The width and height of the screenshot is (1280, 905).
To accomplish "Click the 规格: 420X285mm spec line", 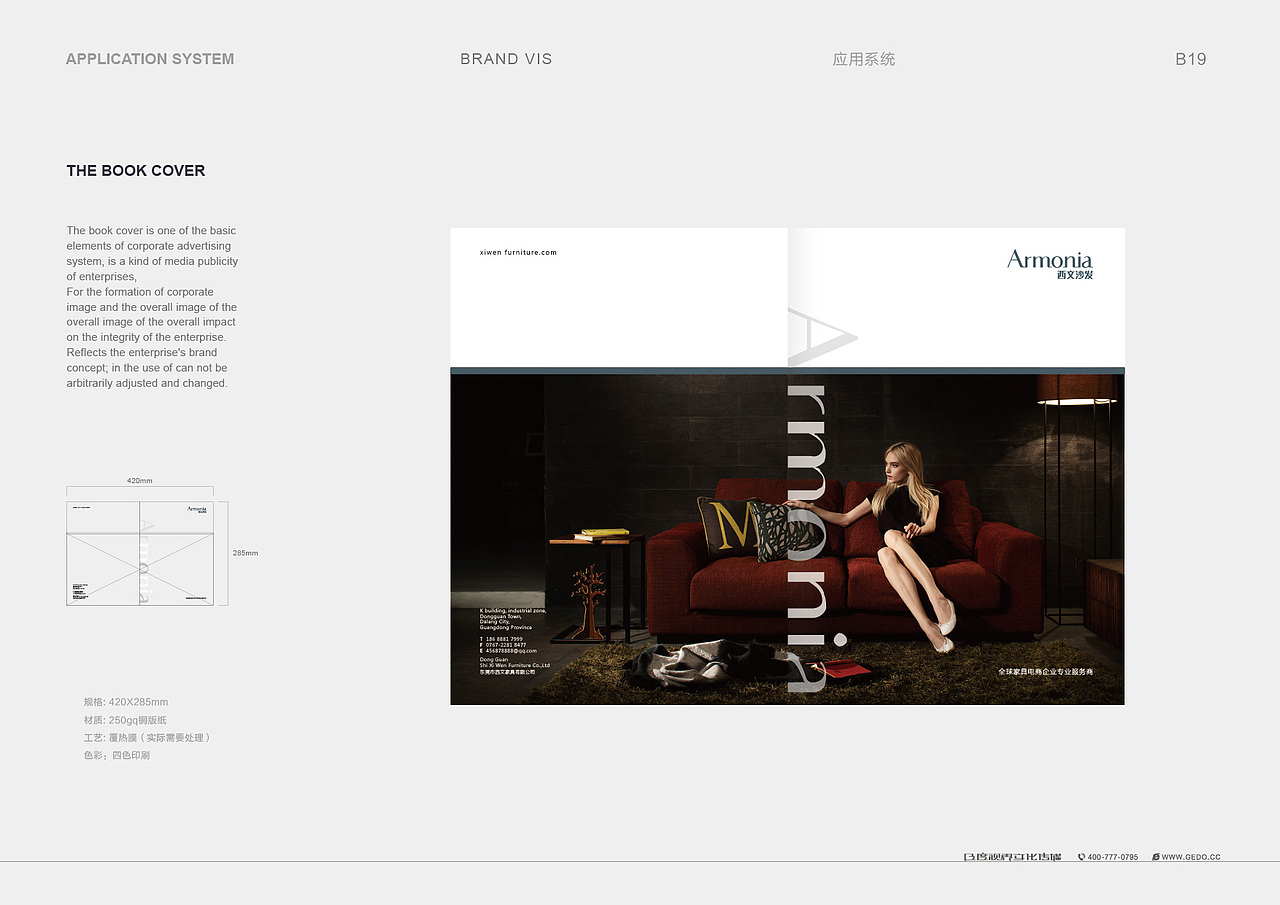I will [126, 702].
